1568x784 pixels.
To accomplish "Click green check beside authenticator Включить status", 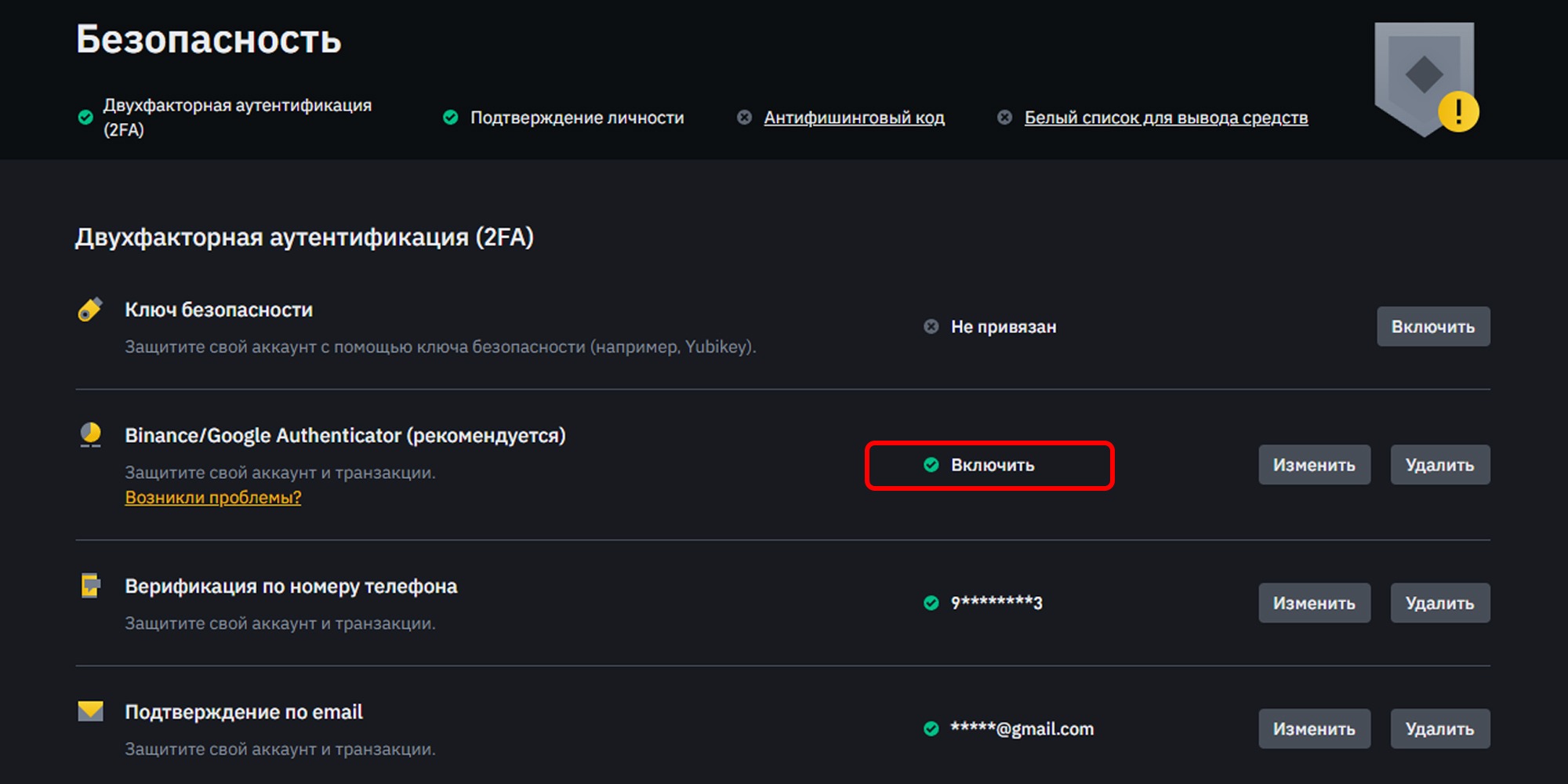I will click(x=931, y=465).
